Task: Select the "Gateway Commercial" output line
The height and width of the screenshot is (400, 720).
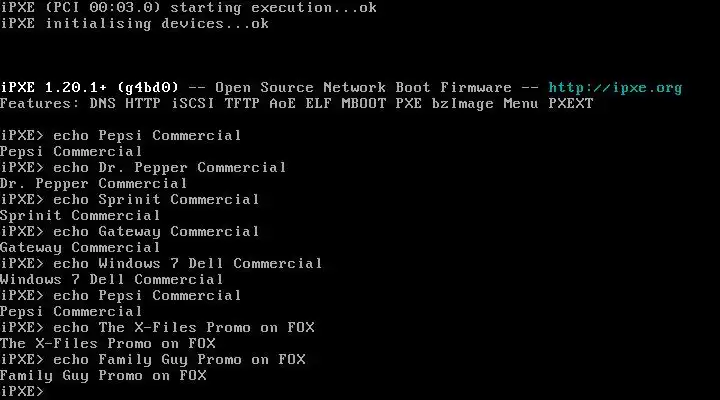Action: point(80,248)
